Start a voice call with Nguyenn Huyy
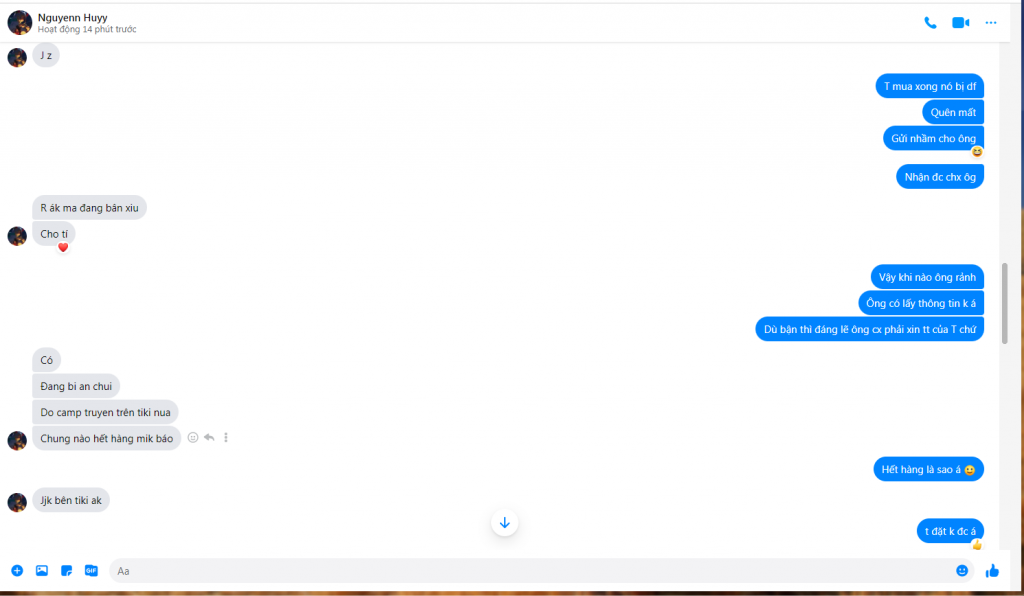Image resolution: width=1024 pixels, height=596 pixels. 930,23
